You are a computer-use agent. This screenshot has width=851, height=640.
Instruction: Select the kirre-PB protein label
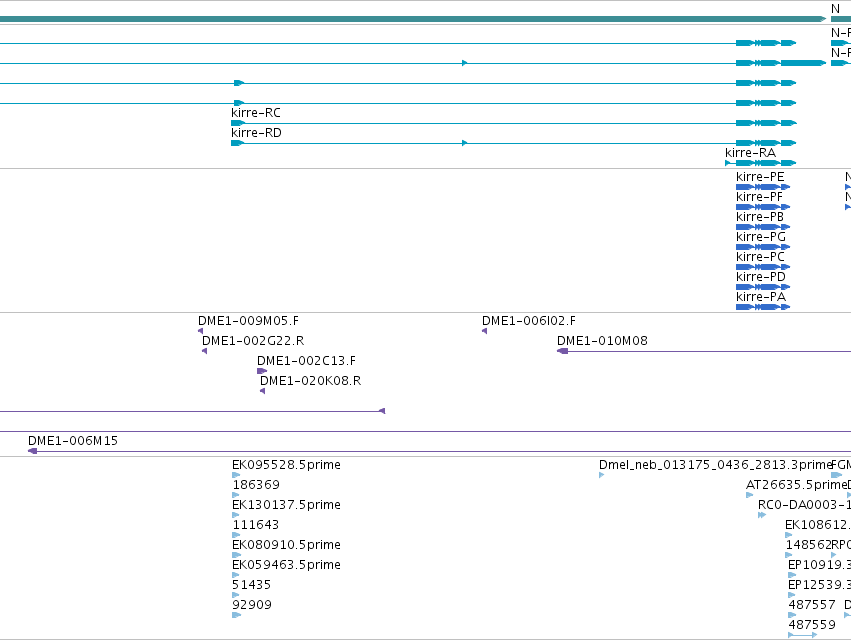[760, 217]
